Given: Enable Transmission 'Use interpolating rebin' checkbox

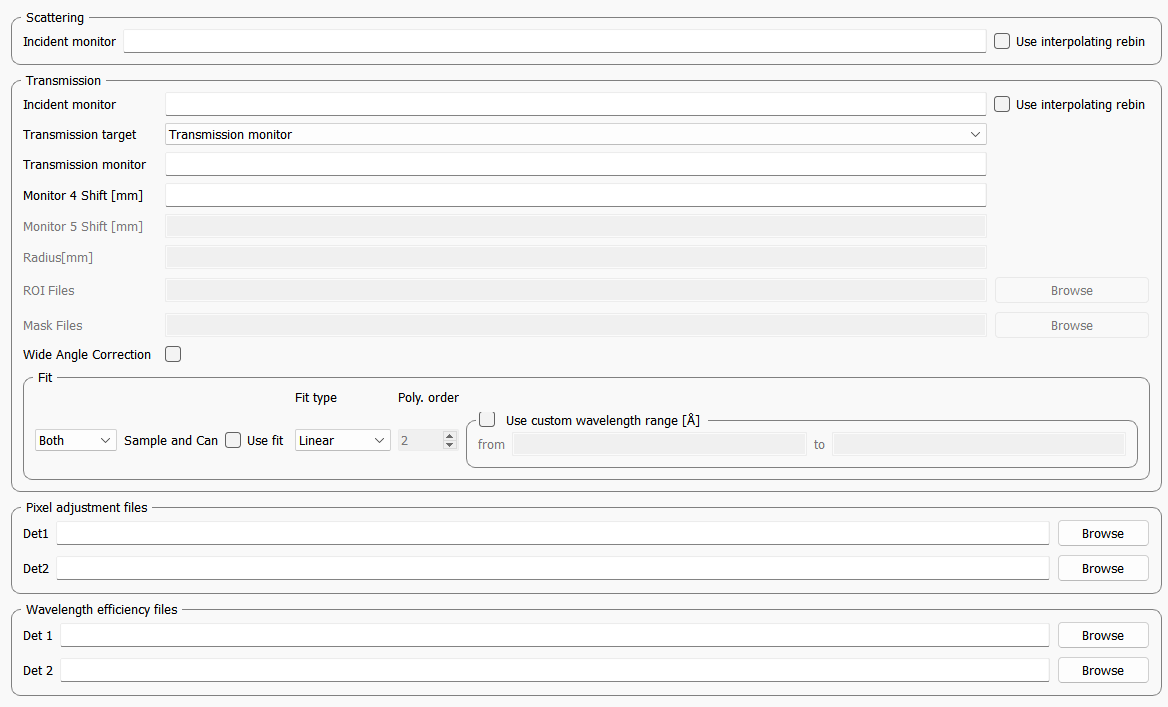Looking at the screenshot, I should pyautogui.click(x=1002, y=105).
